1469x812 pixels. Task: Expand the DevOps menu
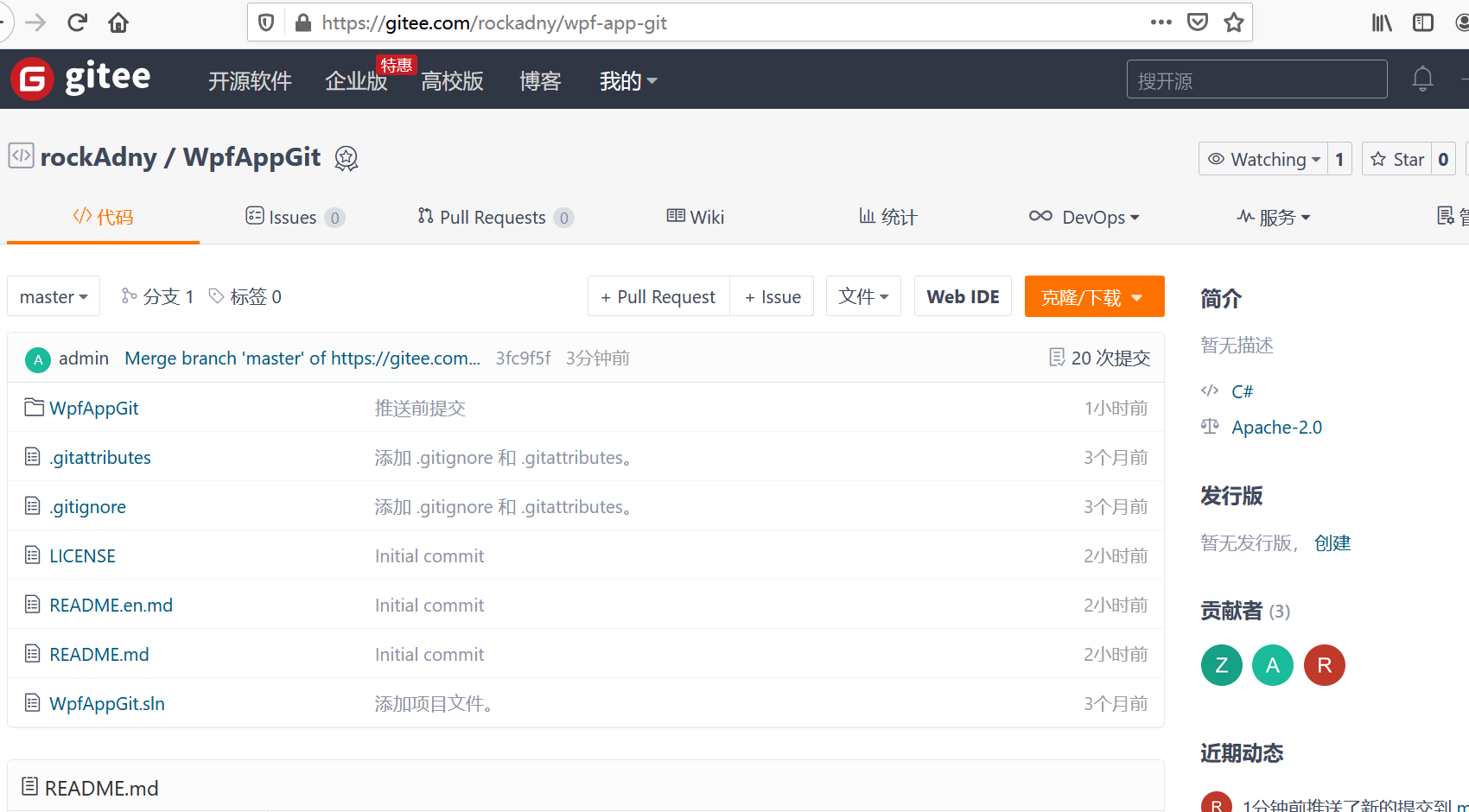(x=1084, y=217)
